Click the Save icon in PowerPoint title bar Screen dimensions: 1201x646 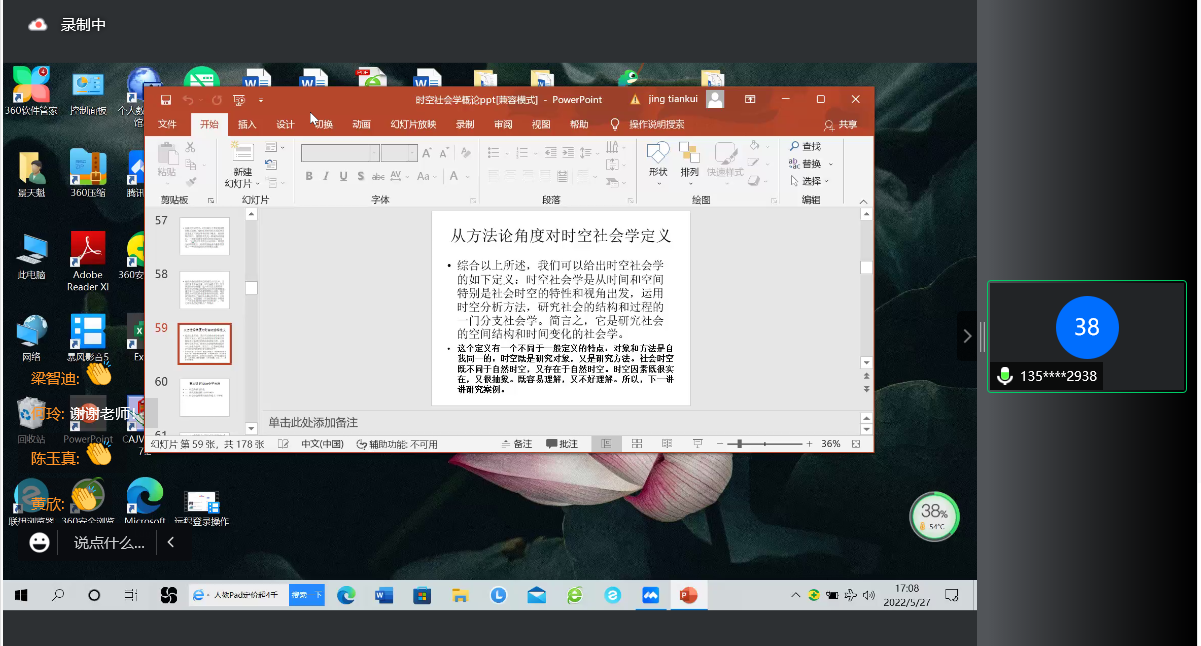[x=166, y=100]
